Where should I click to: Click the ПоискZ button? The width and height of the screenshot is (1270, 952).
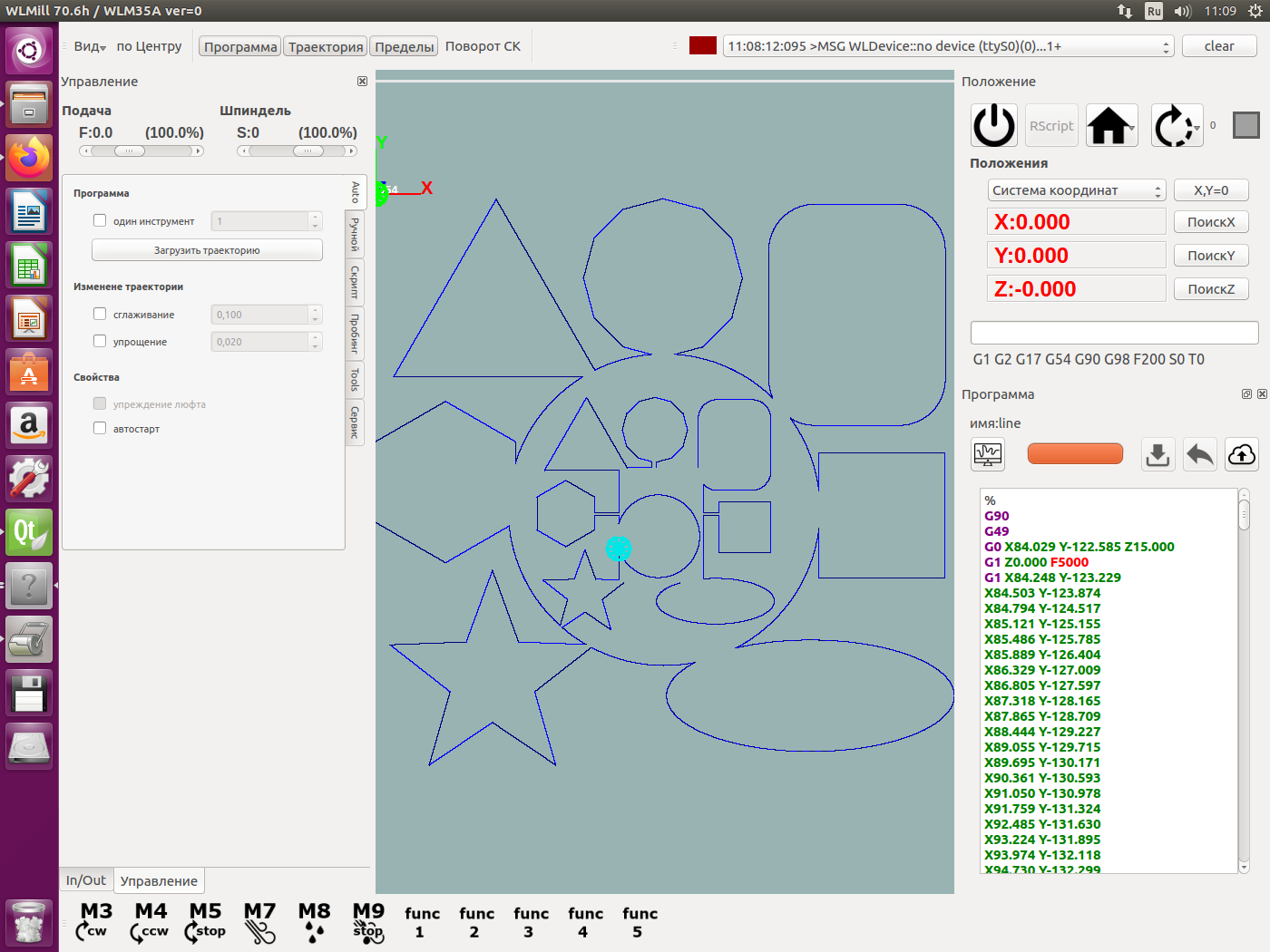[x=1211, y=289]
